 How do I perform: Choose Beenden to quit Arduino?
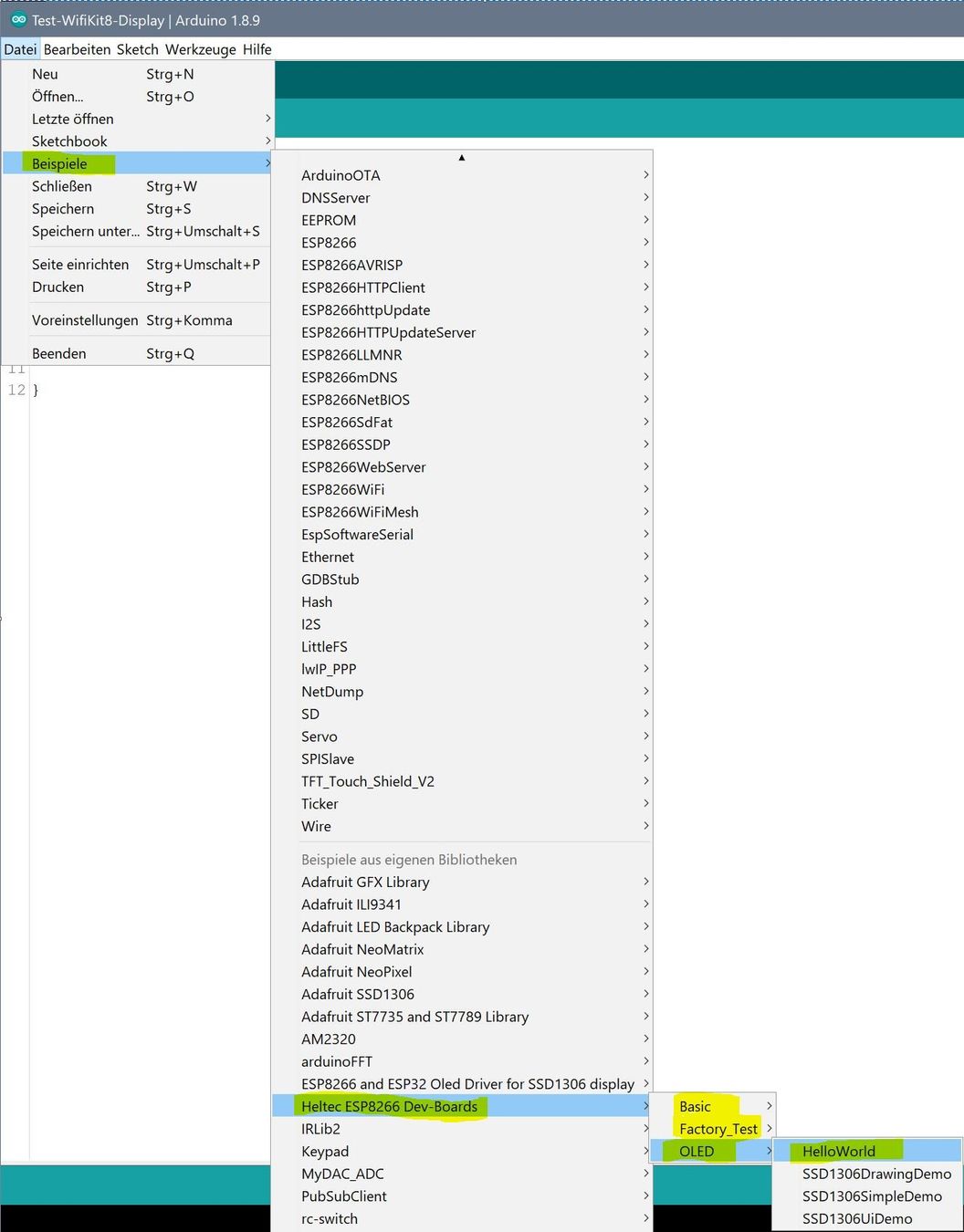pos(137,353)
